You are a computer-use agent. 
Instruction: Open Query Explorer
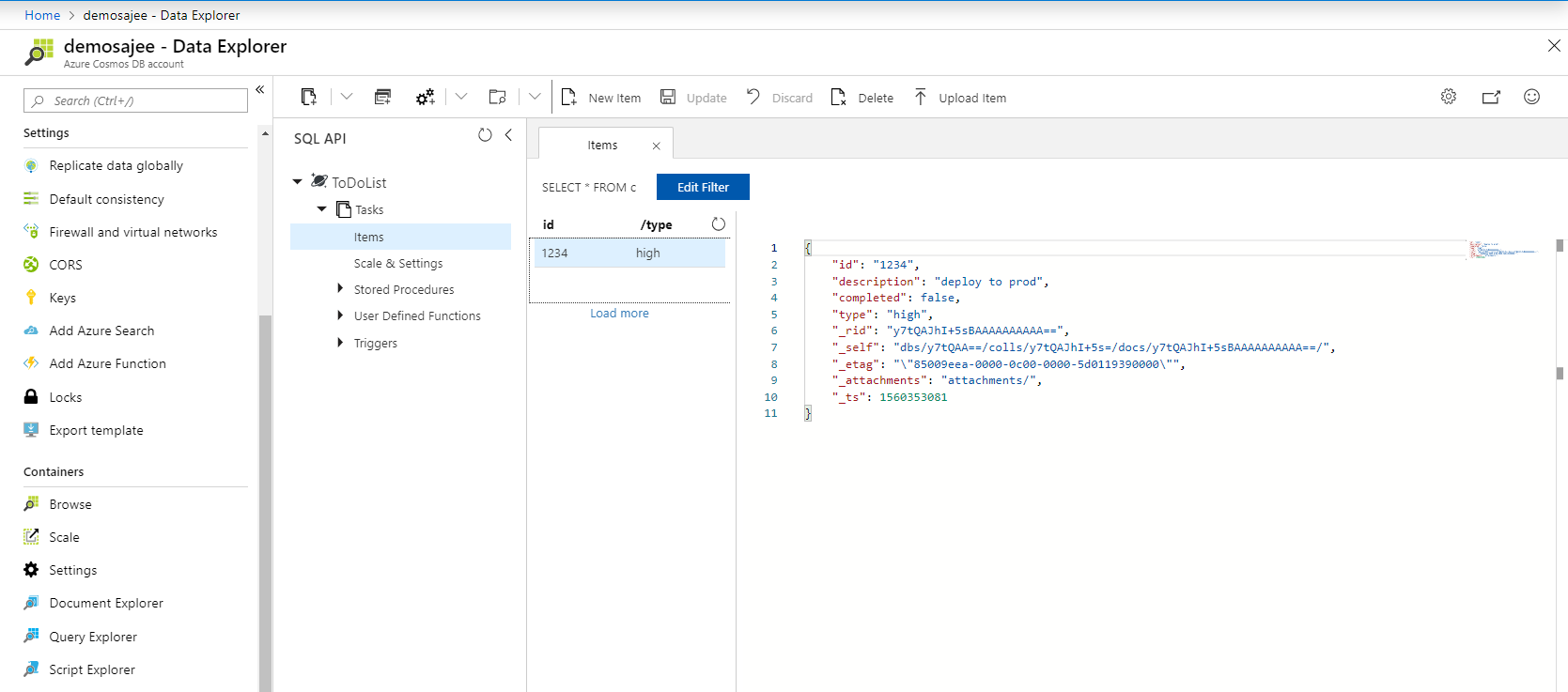(x=93, y=637)
